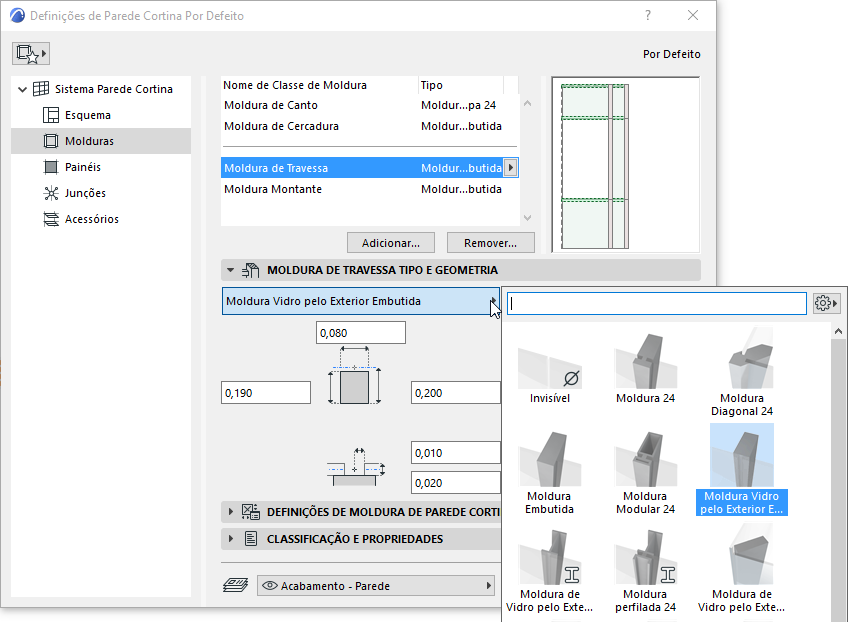Click the Adicionar... button
Screen dimensions: 848x622
point(391,243)
